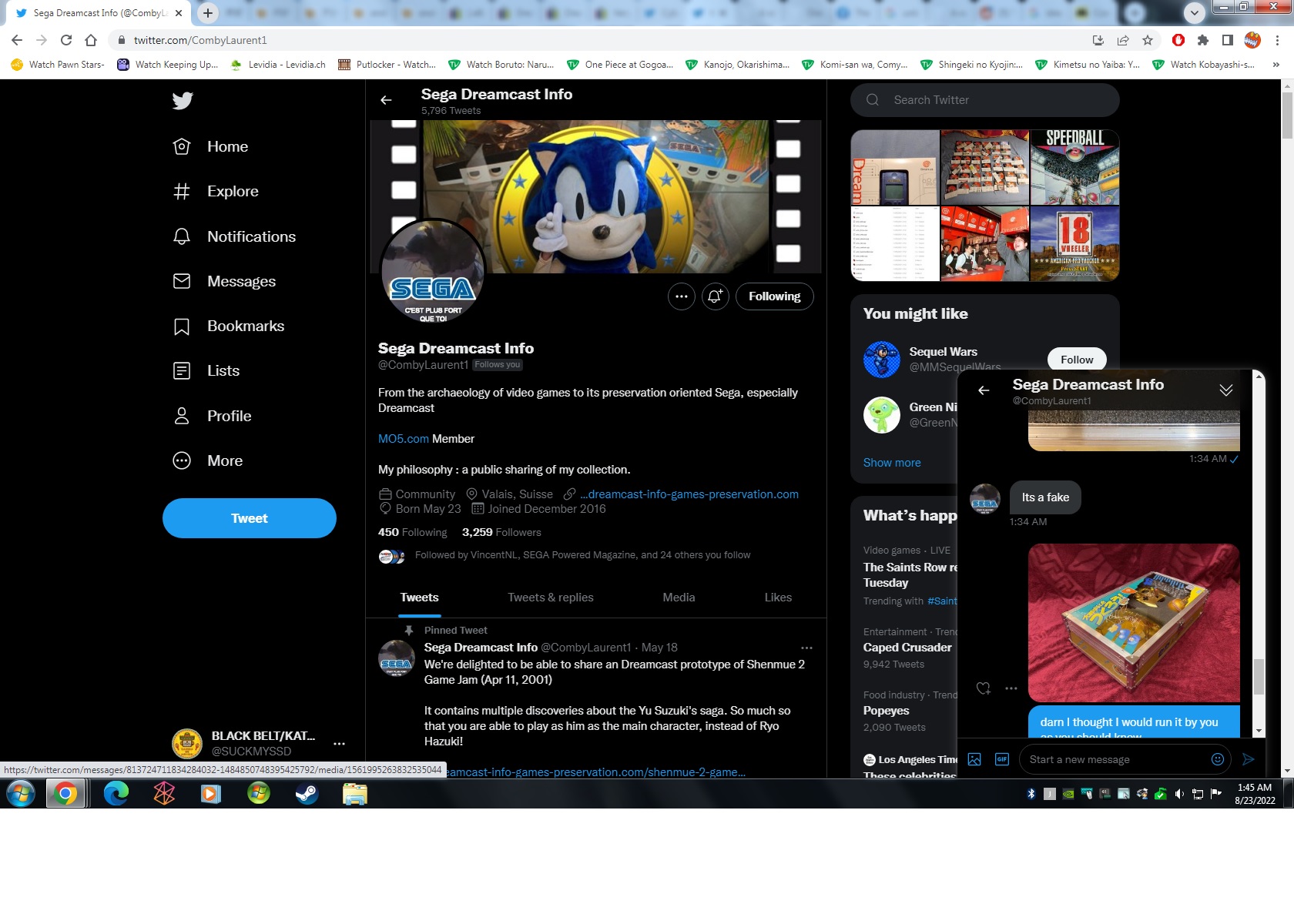Click the Twitter bird logo
This screenshot has width=1294, height=924.
[183, 100]
